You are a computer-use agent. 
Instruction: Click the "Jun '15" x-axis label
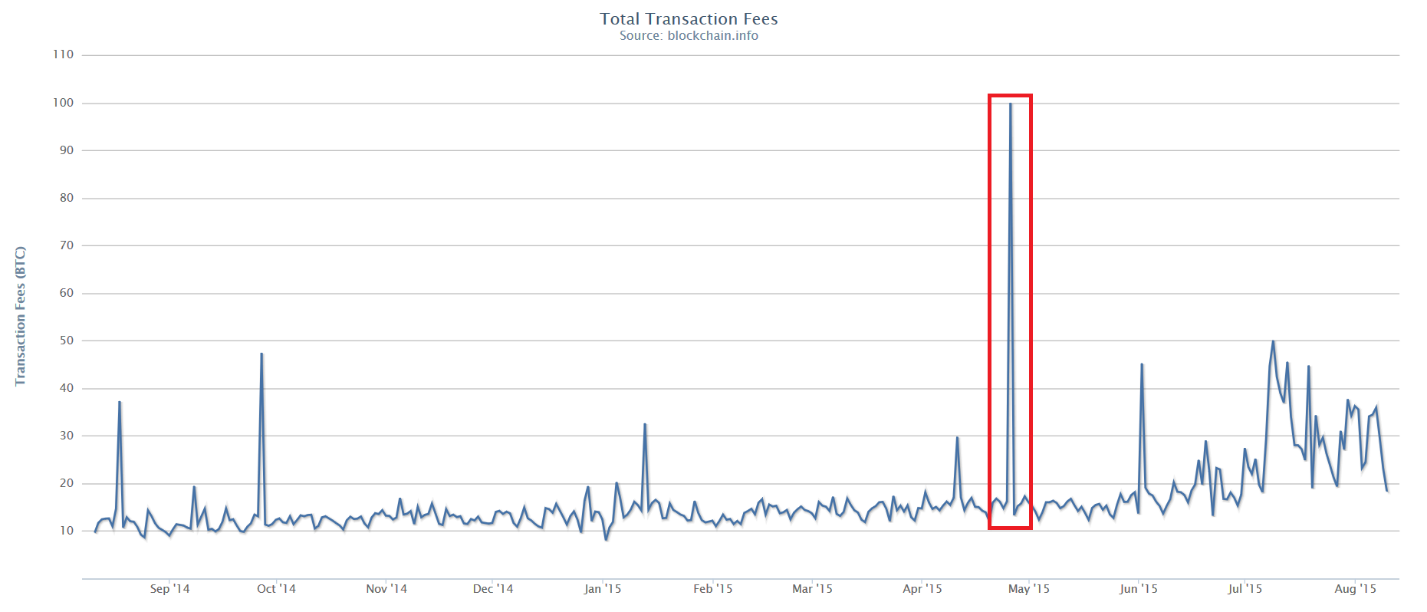click(x=1139, y=589)
